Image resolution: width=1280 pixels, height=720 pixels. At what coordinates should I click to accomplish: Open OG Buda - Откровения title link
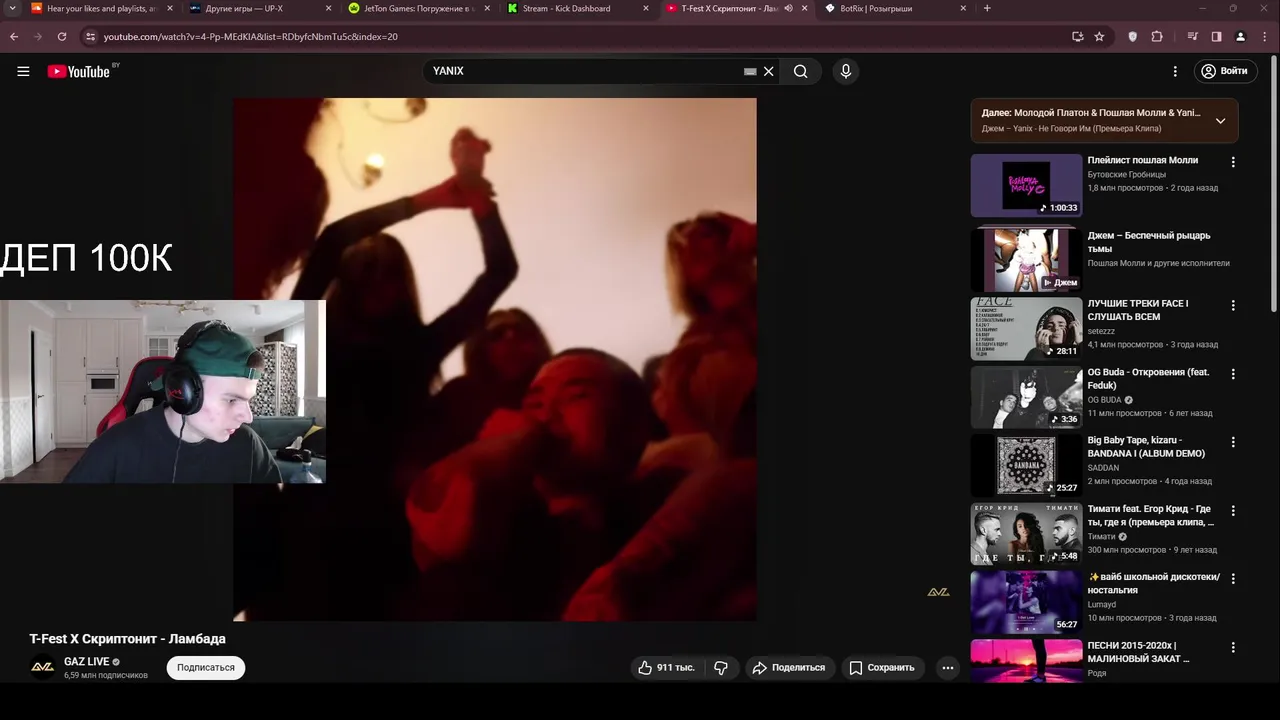(1148, 378)
